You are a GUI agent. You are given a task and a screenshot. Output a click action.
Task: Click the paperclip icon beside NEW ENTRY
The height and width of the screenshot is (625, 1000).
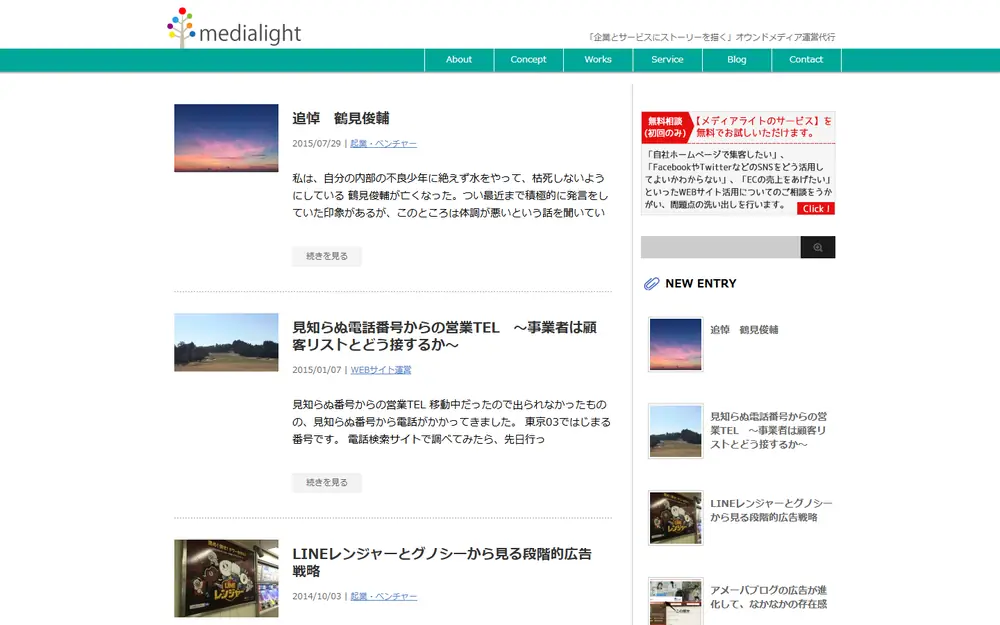click(x=651, y=284)
